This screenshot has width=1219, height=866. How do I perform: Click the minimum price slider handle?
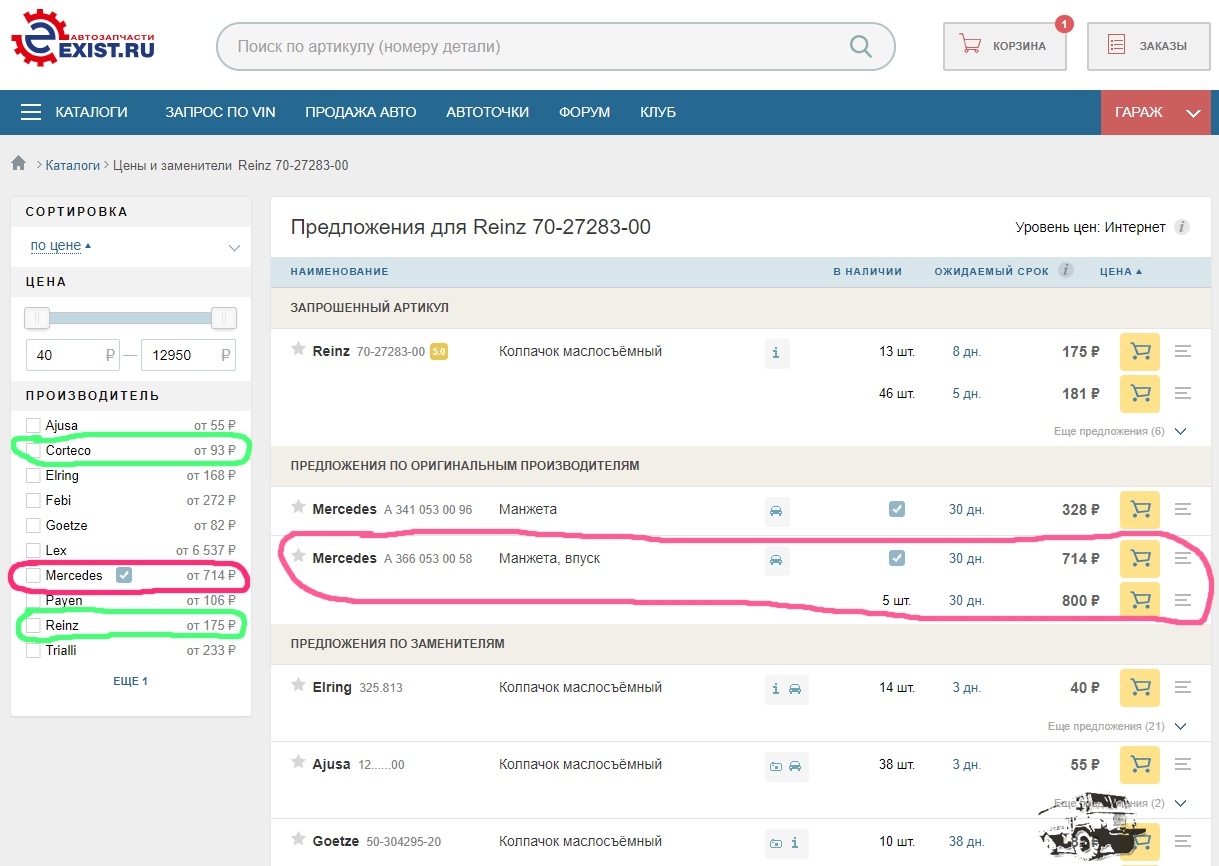(37, 318)
